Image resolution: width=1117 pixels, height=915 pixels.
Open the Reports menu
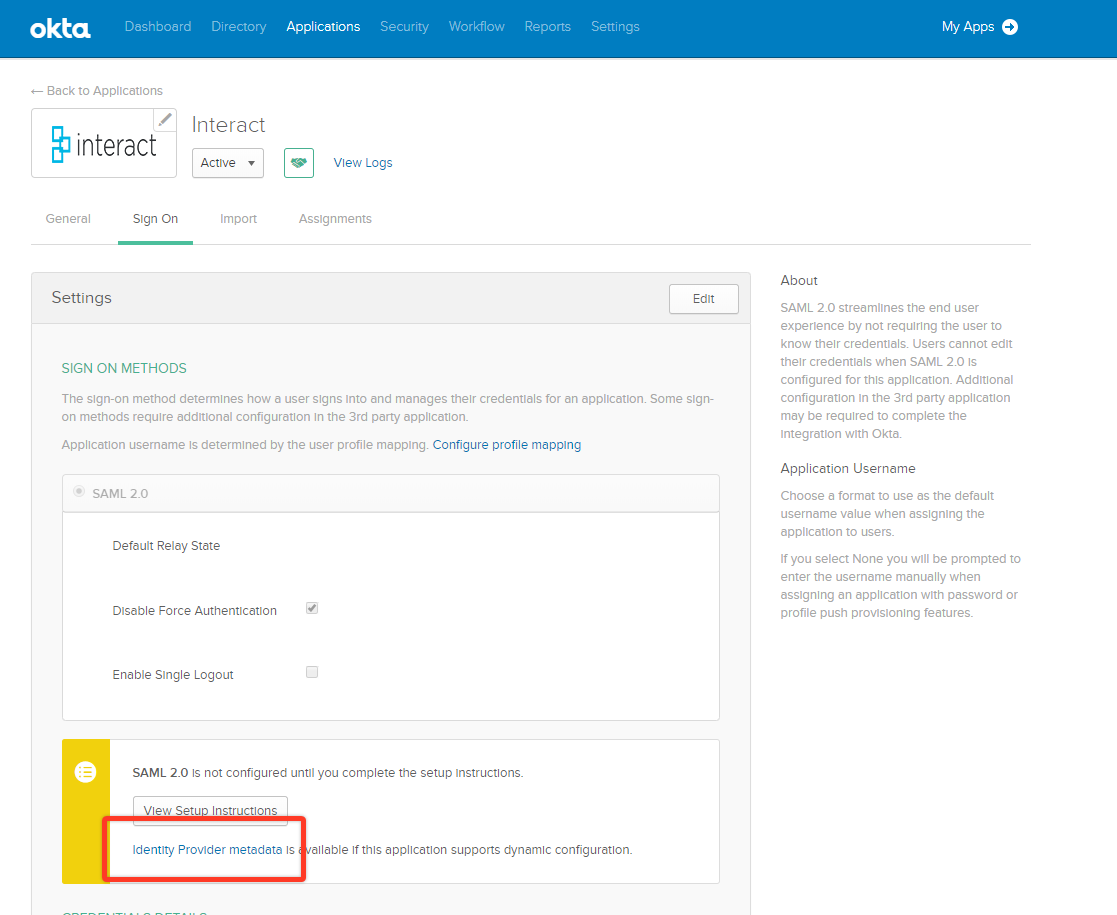[547, 26]
